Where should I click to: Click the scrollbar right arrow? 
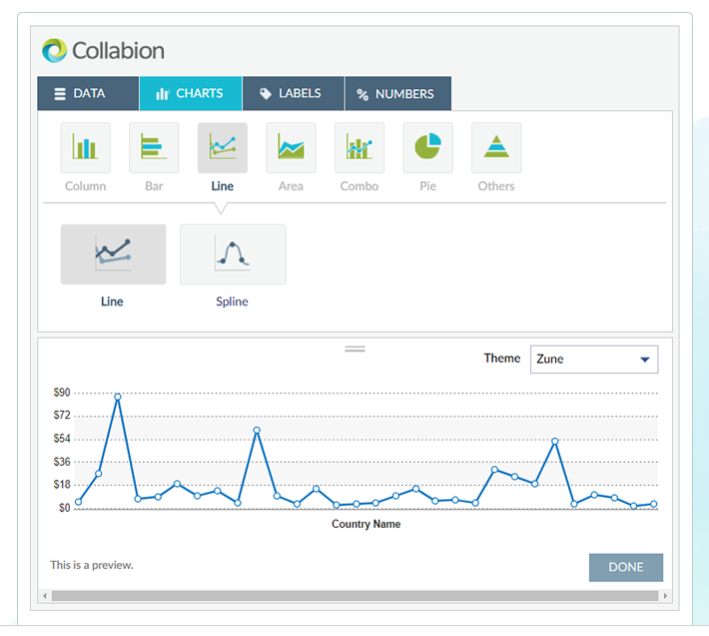pyautogui.click(x=665, y=596)
